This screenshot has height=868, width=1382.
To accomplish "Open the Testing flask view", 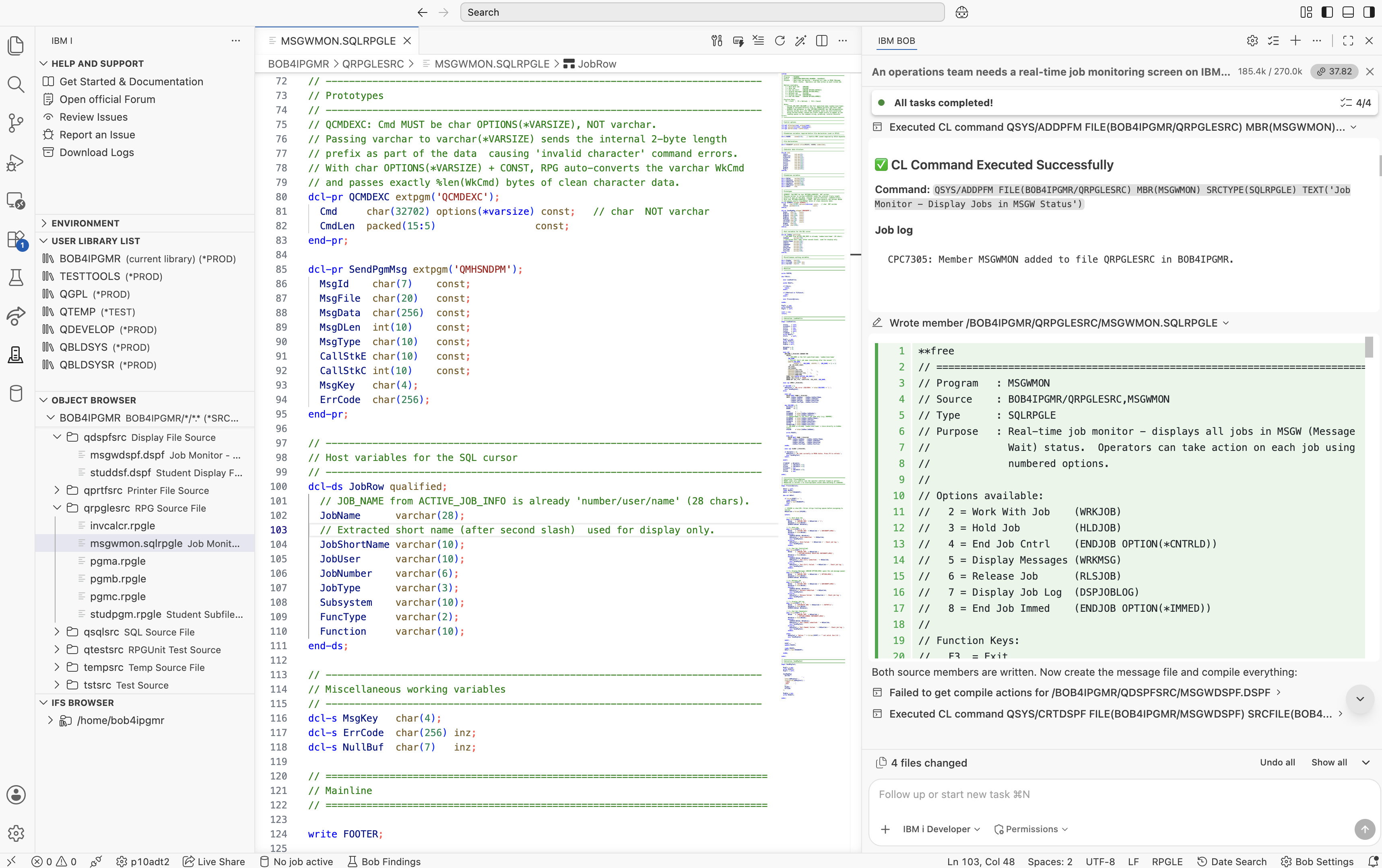I will [x=16, y=278].
